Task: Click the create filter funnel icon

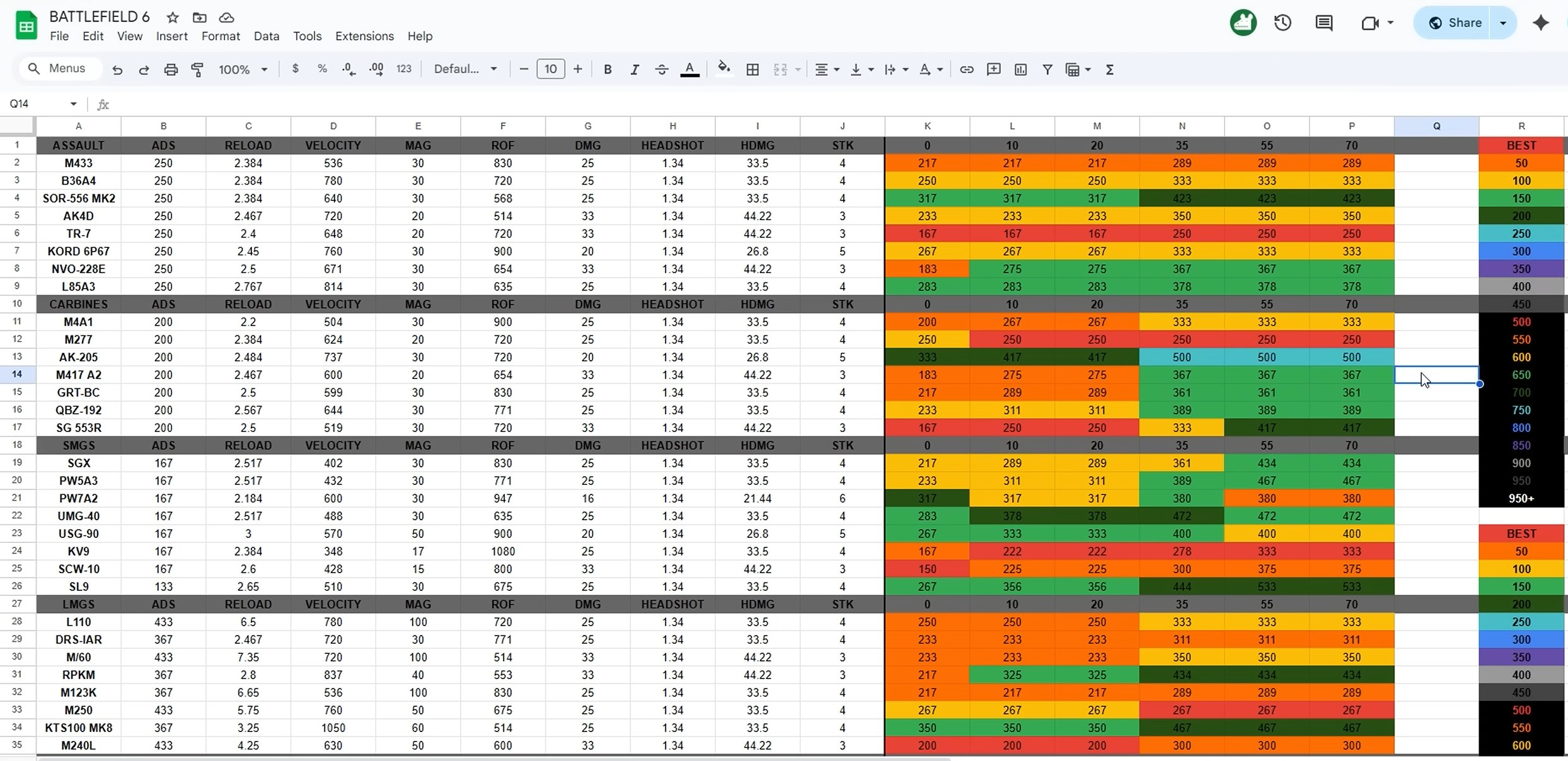Action: [1047, 69]
